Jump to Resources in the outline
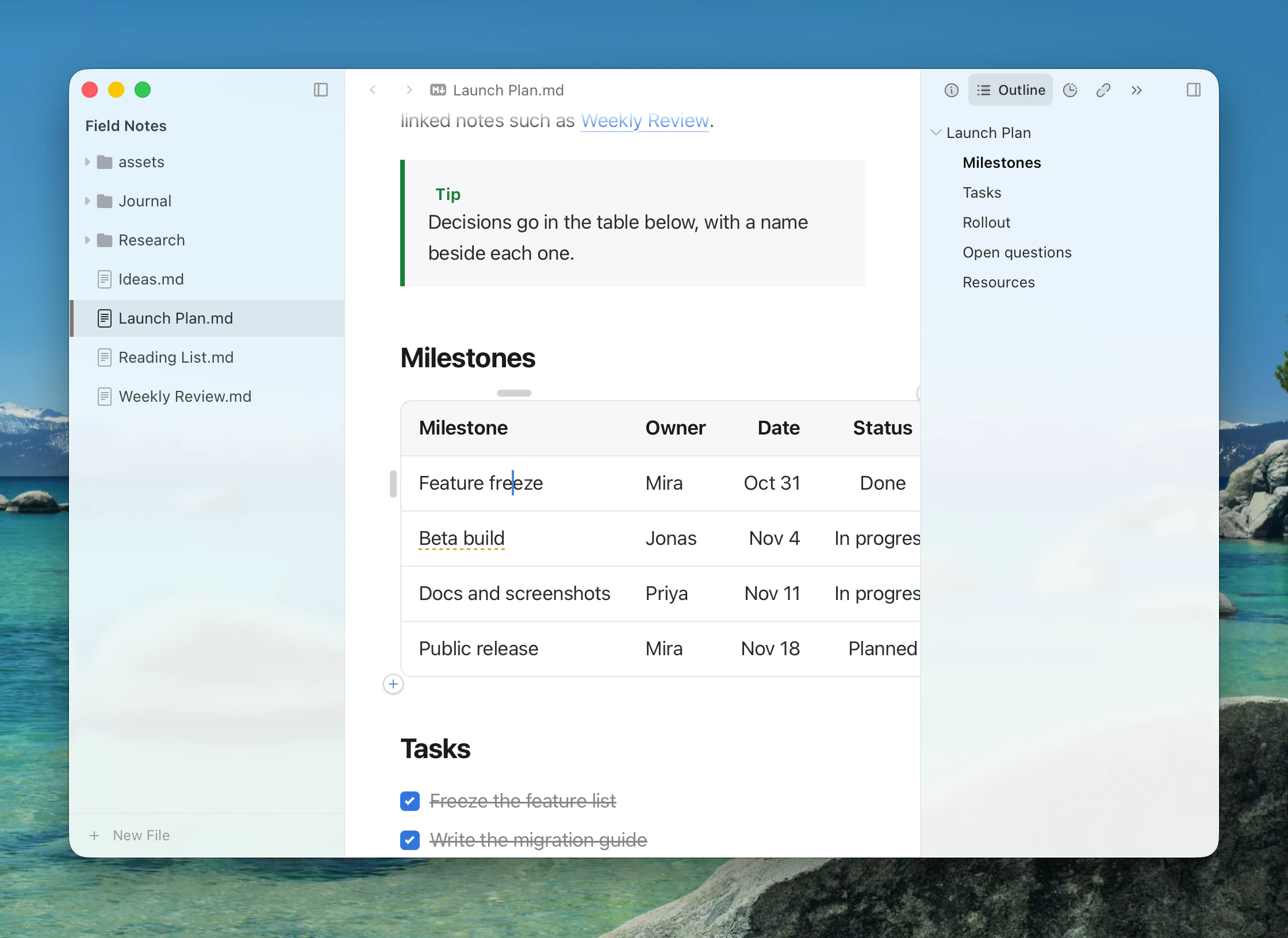1288x938 pixels. [999, 282]
